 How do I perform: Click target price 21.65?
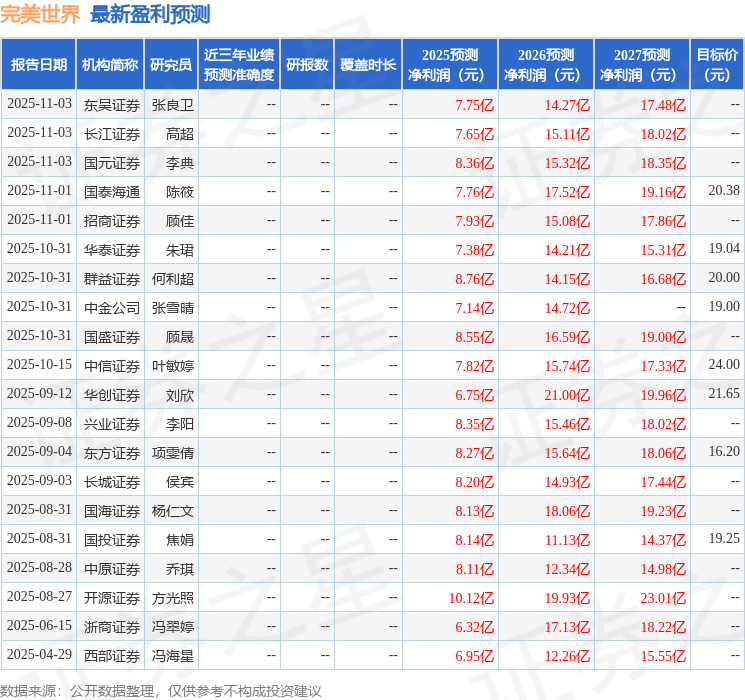click(x=724, y=393)
